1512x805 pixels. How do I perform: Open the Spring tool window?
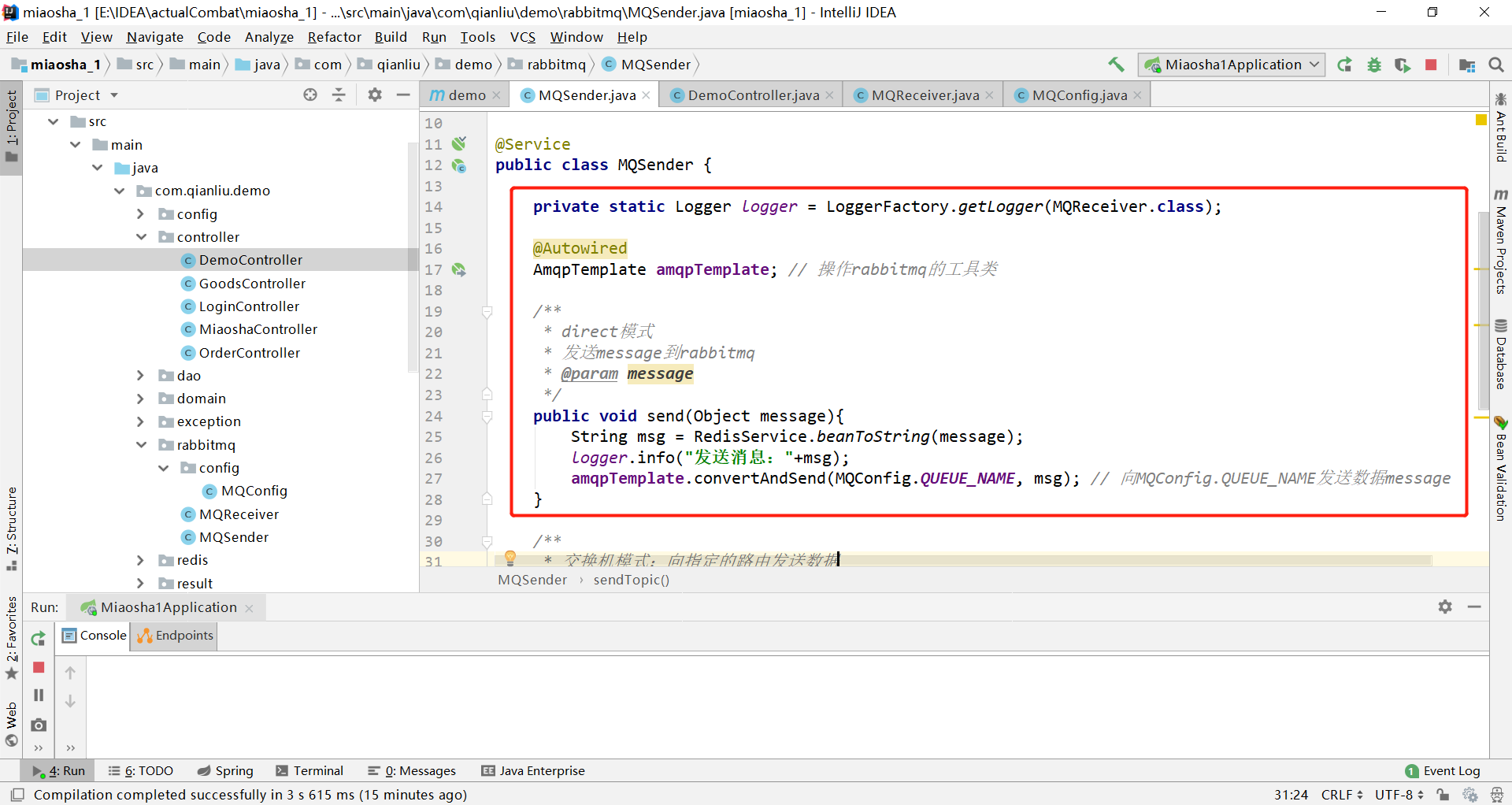click(x=225, y=770)
